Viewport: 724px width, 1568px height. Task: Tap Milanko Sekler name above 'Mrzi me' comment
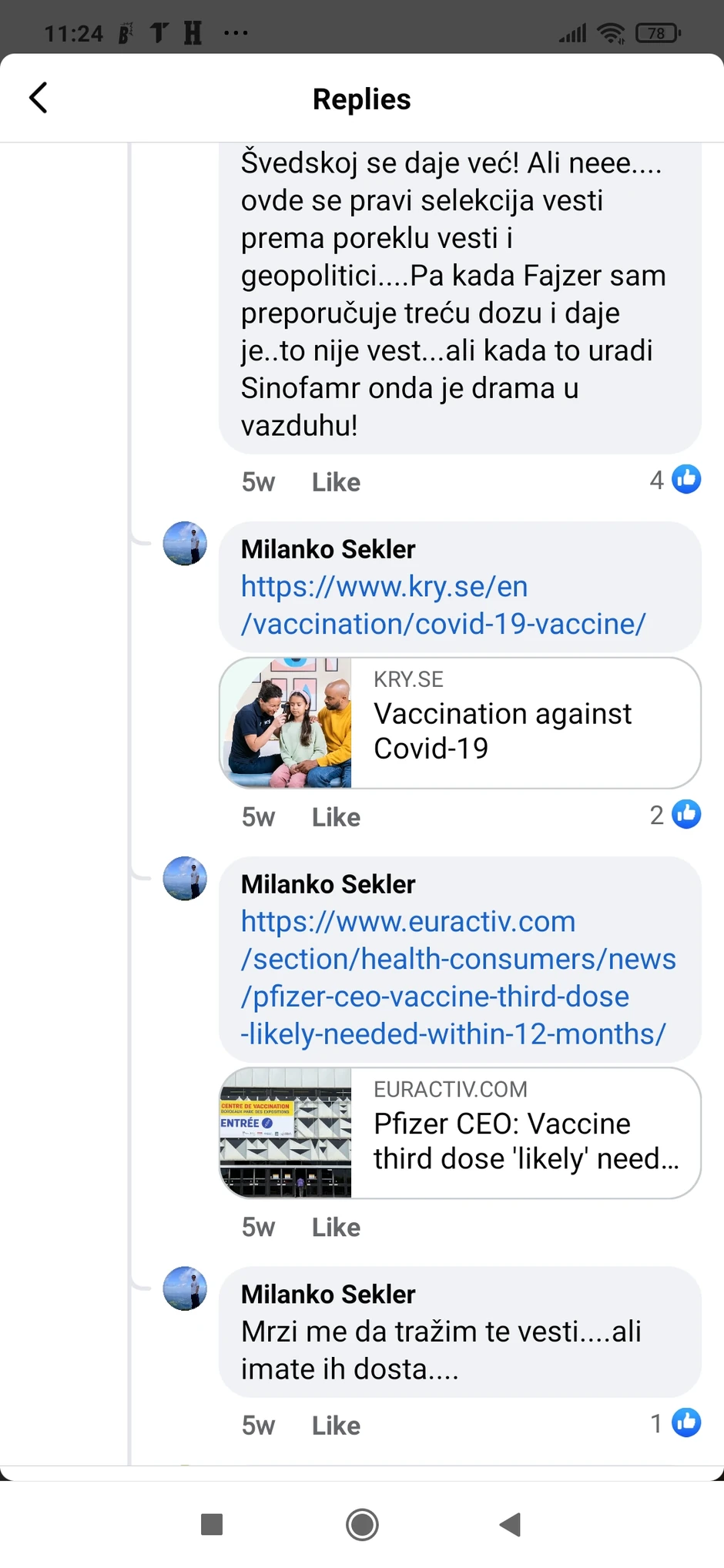click(328, 1294)
